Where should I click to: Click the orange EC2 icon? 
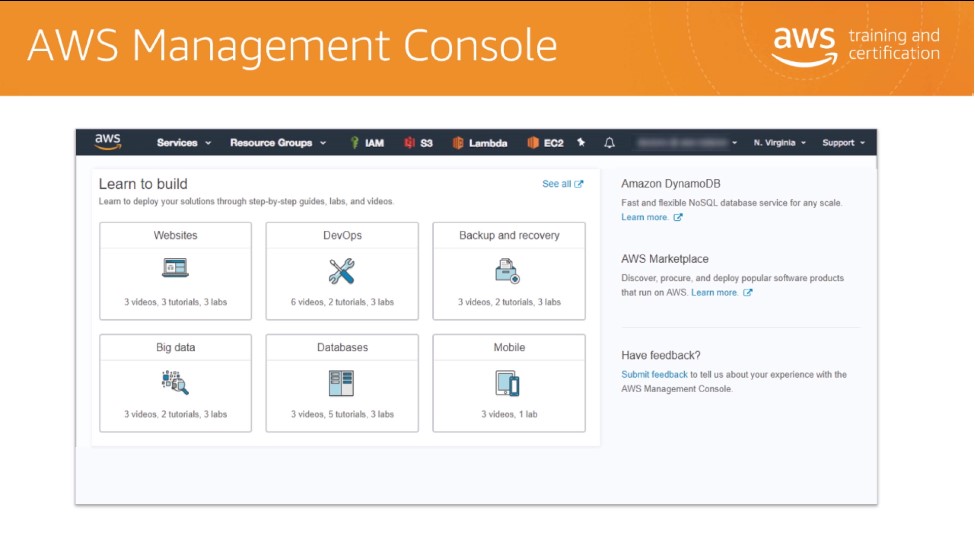[533, 143]
